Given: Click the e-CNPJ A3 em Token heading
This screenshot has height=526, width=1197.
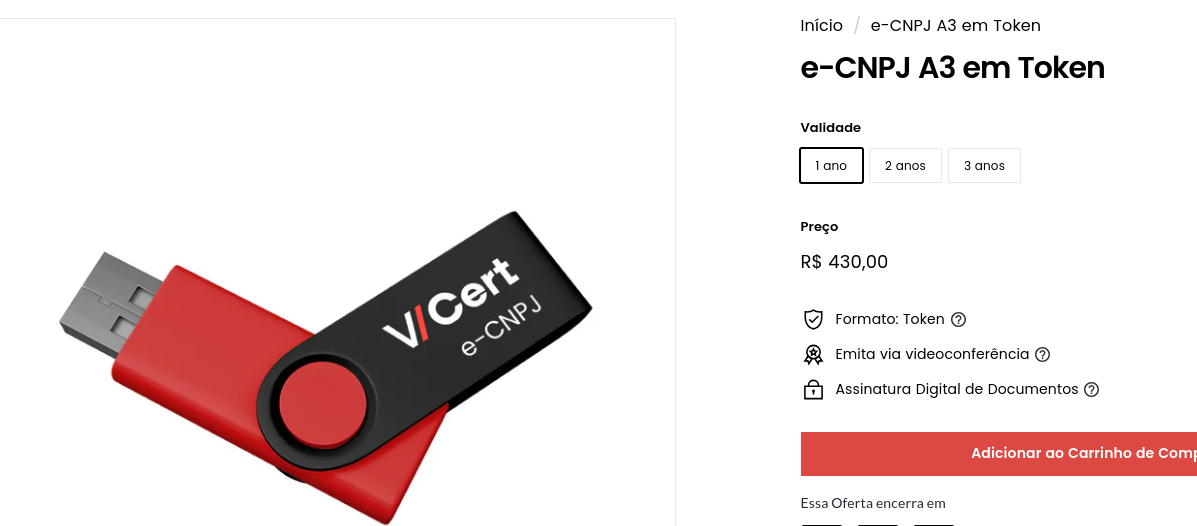Looking at the screenshot, I should point(953,68).
